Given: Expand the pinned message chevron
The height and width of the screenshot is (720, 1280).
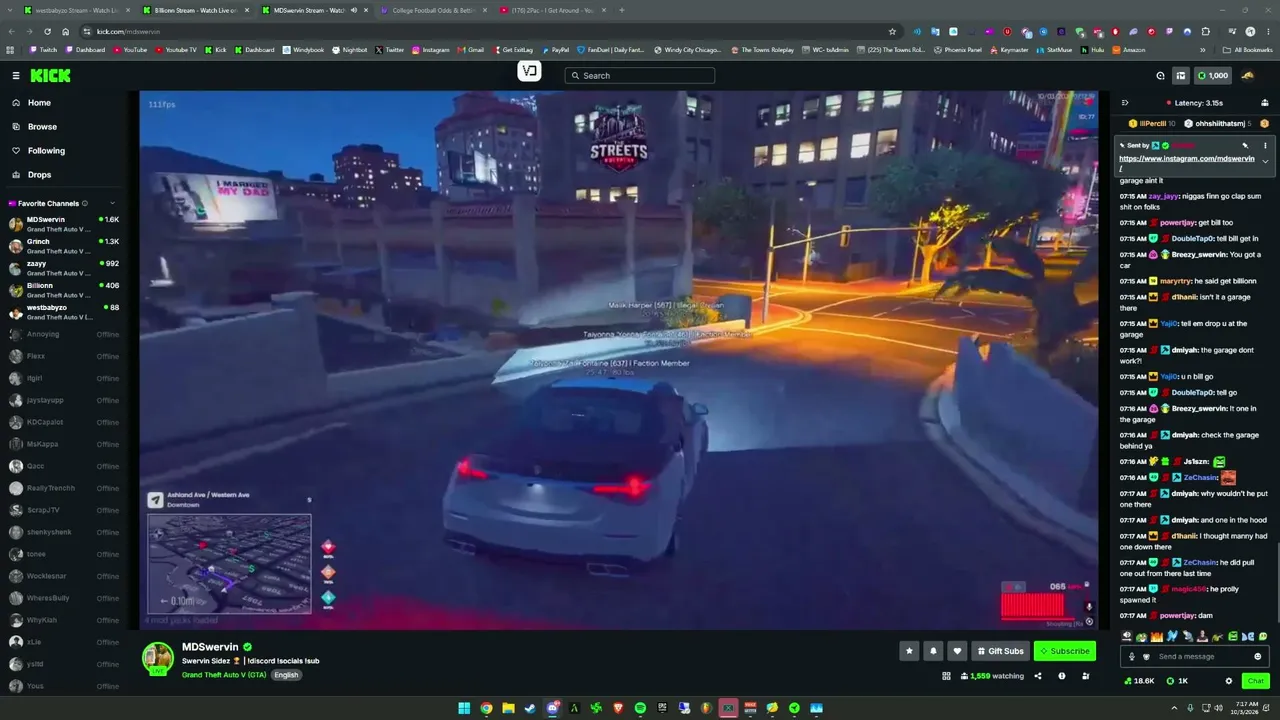Looking at the screenshot, I should [1265, 161].
